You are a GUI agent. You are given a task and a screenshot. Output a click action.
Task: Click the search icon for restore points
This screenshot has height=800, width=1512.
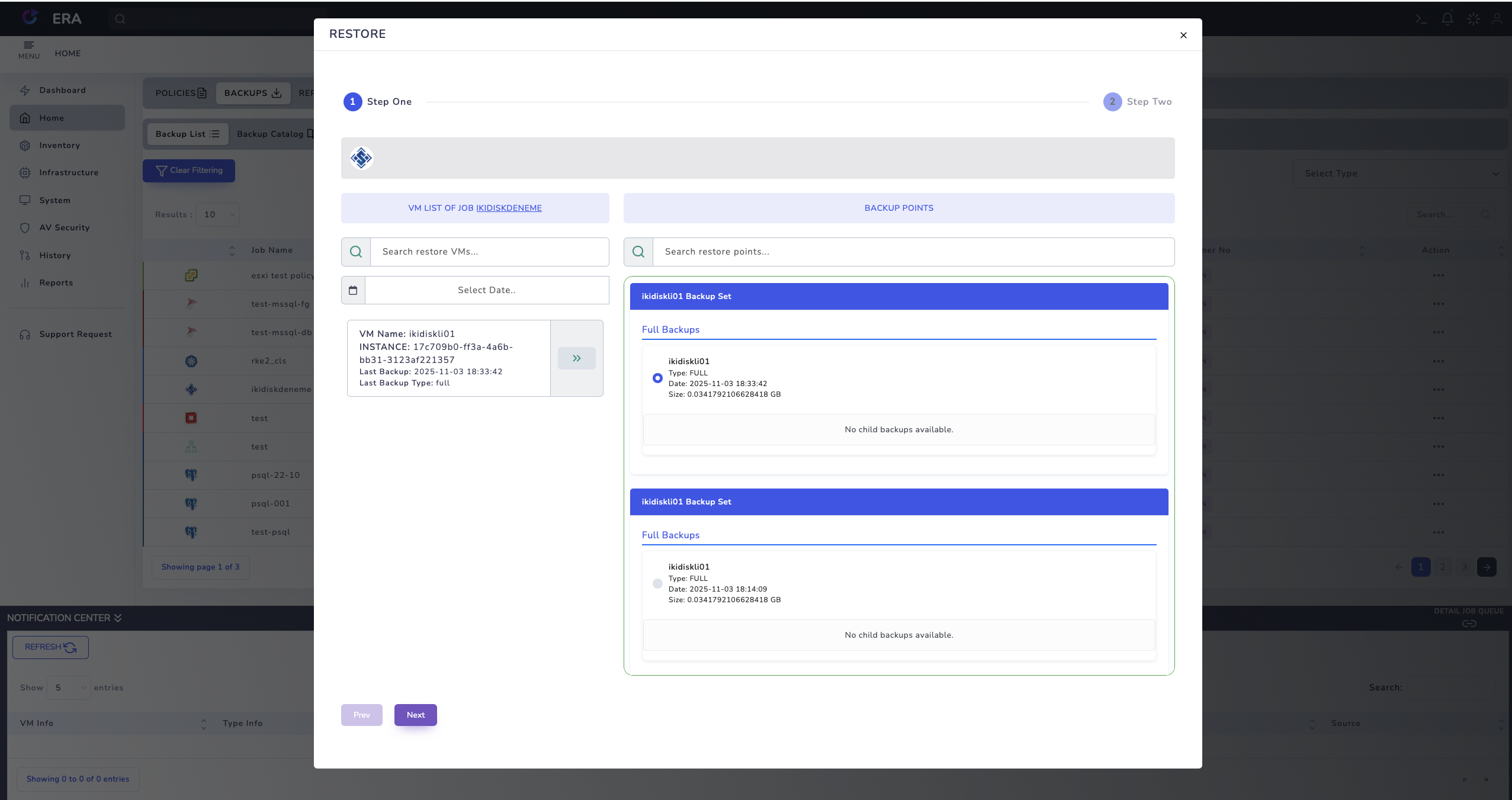[x=638, y=252]
